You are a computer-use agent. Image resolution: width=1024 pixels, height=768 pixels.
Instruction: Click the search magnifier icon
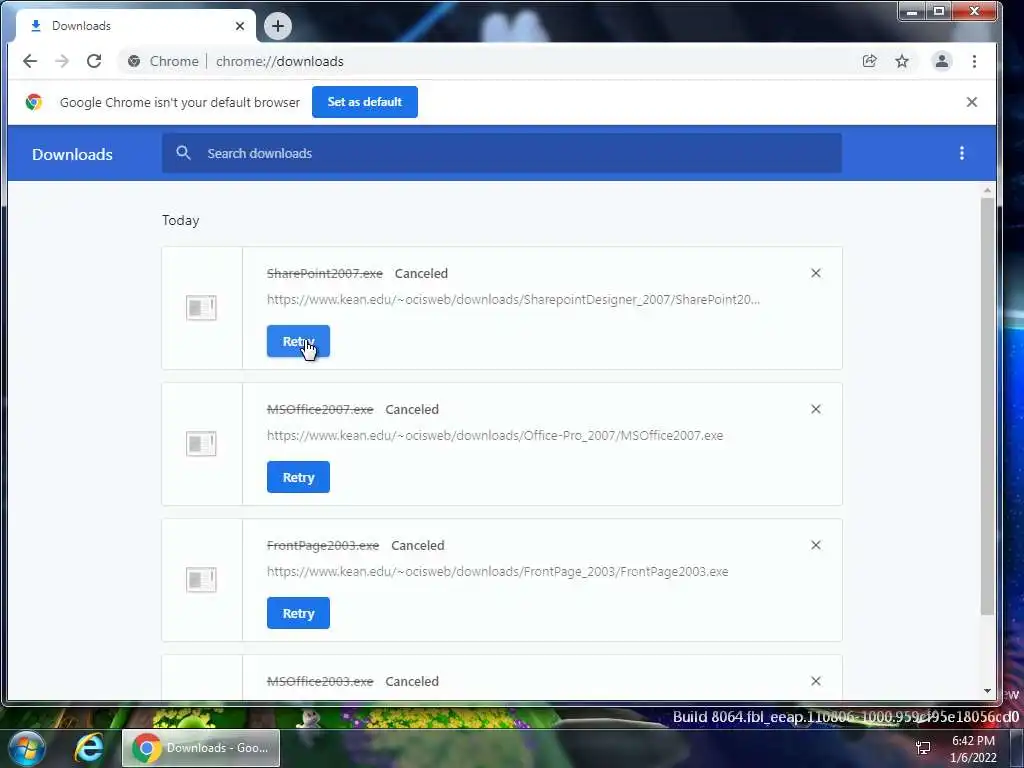point(184,153)
